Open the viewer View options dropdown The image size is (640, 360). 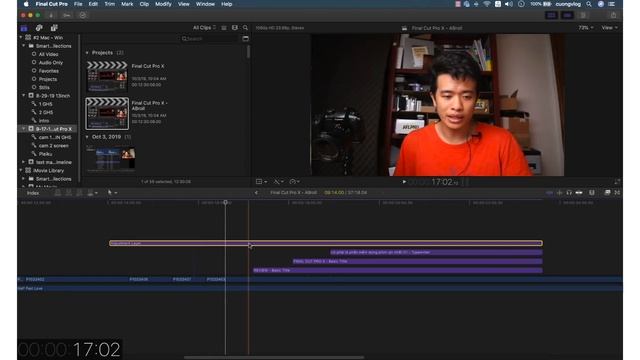609,28
